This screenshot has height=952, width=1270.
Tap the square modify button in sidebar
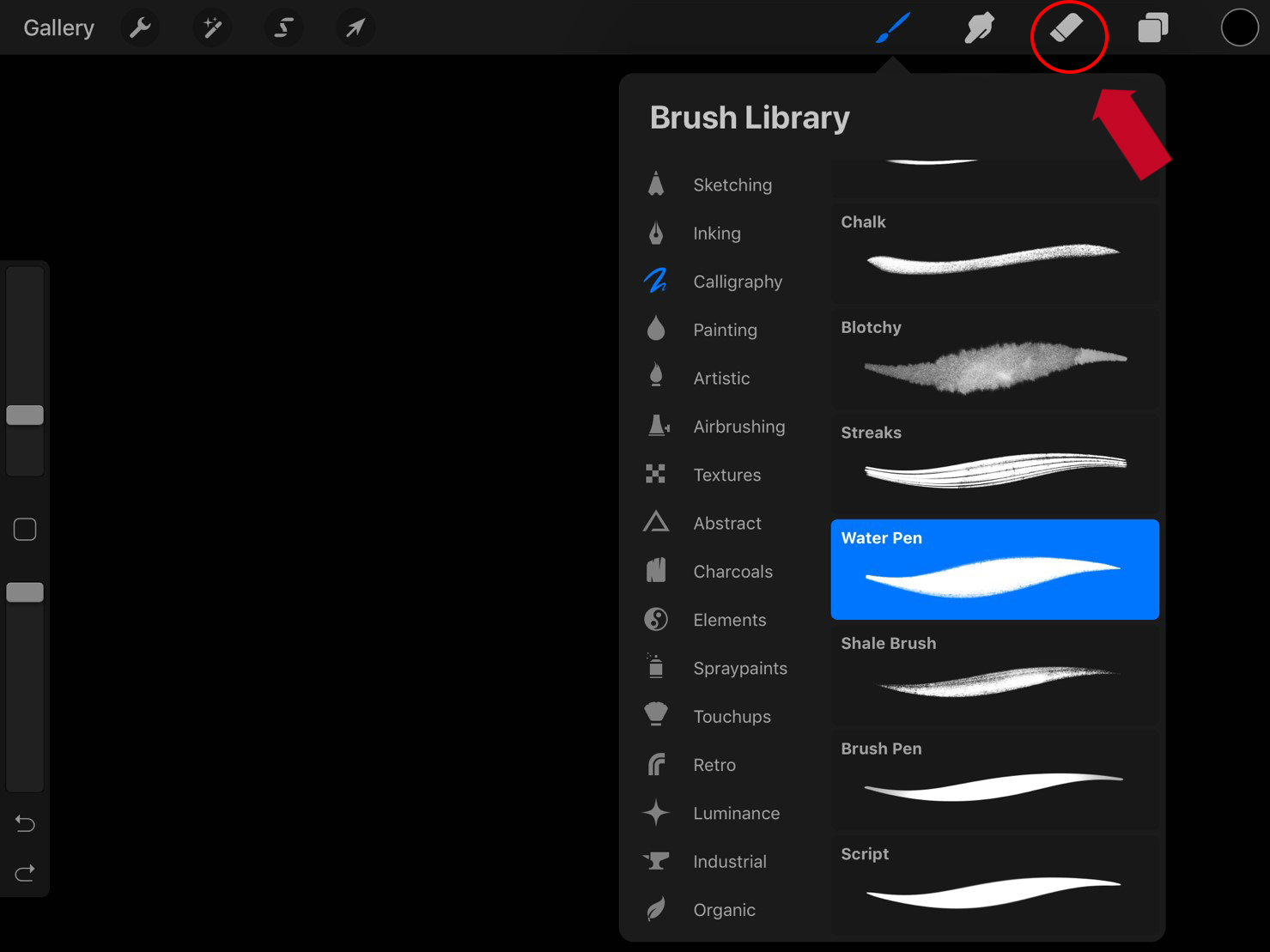25,530
